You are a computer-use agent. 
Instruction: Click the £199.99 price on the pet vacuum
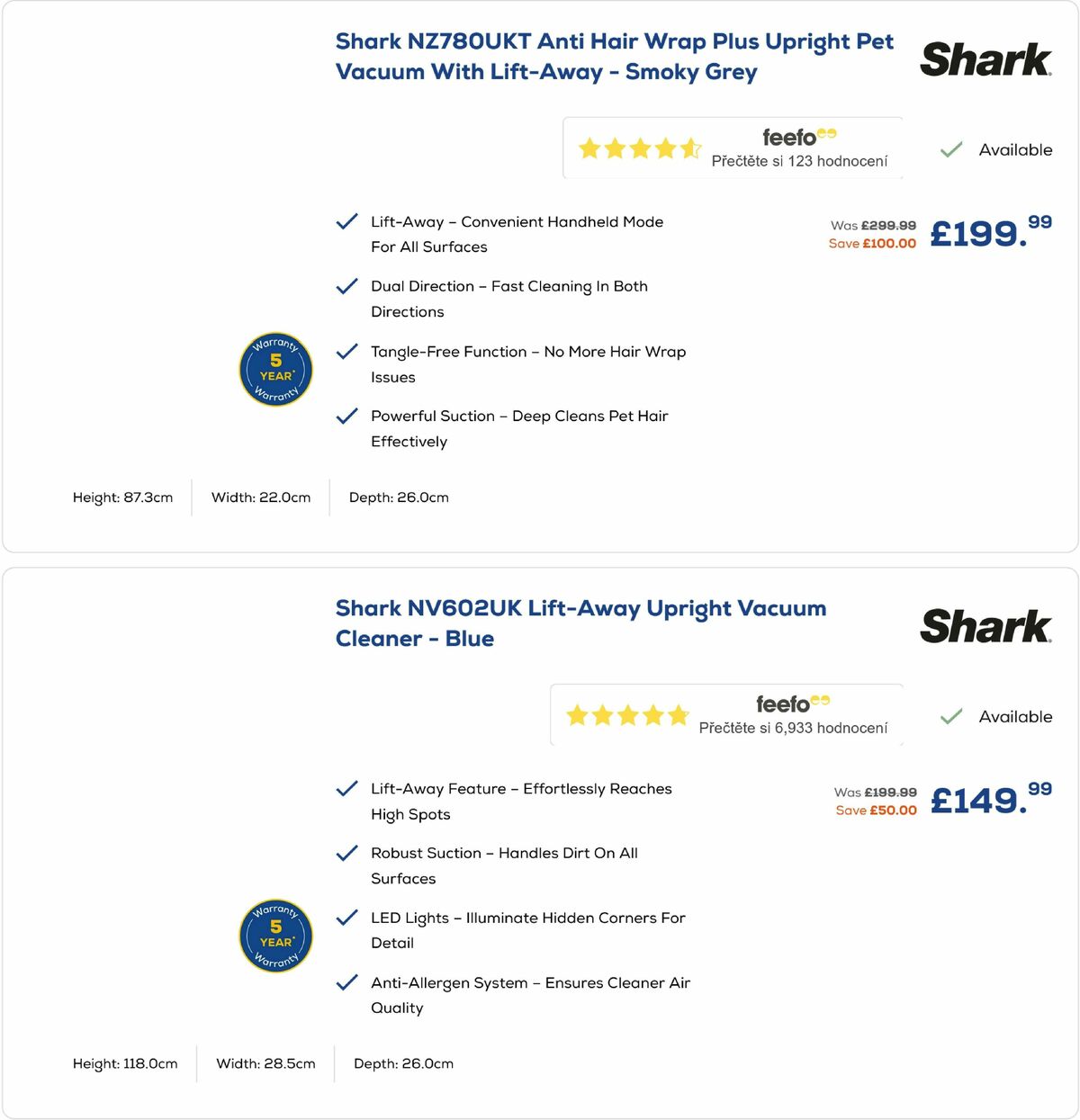pos(988,235)
